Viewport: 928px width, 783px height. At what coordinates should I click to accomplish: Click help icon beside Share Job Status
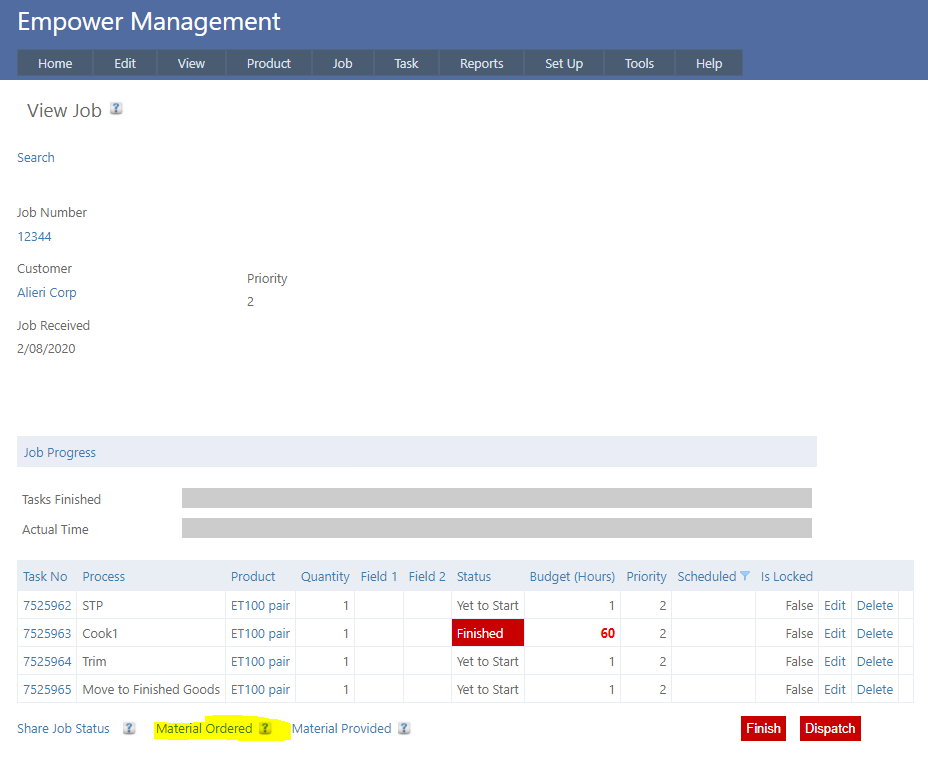(129, 729)
